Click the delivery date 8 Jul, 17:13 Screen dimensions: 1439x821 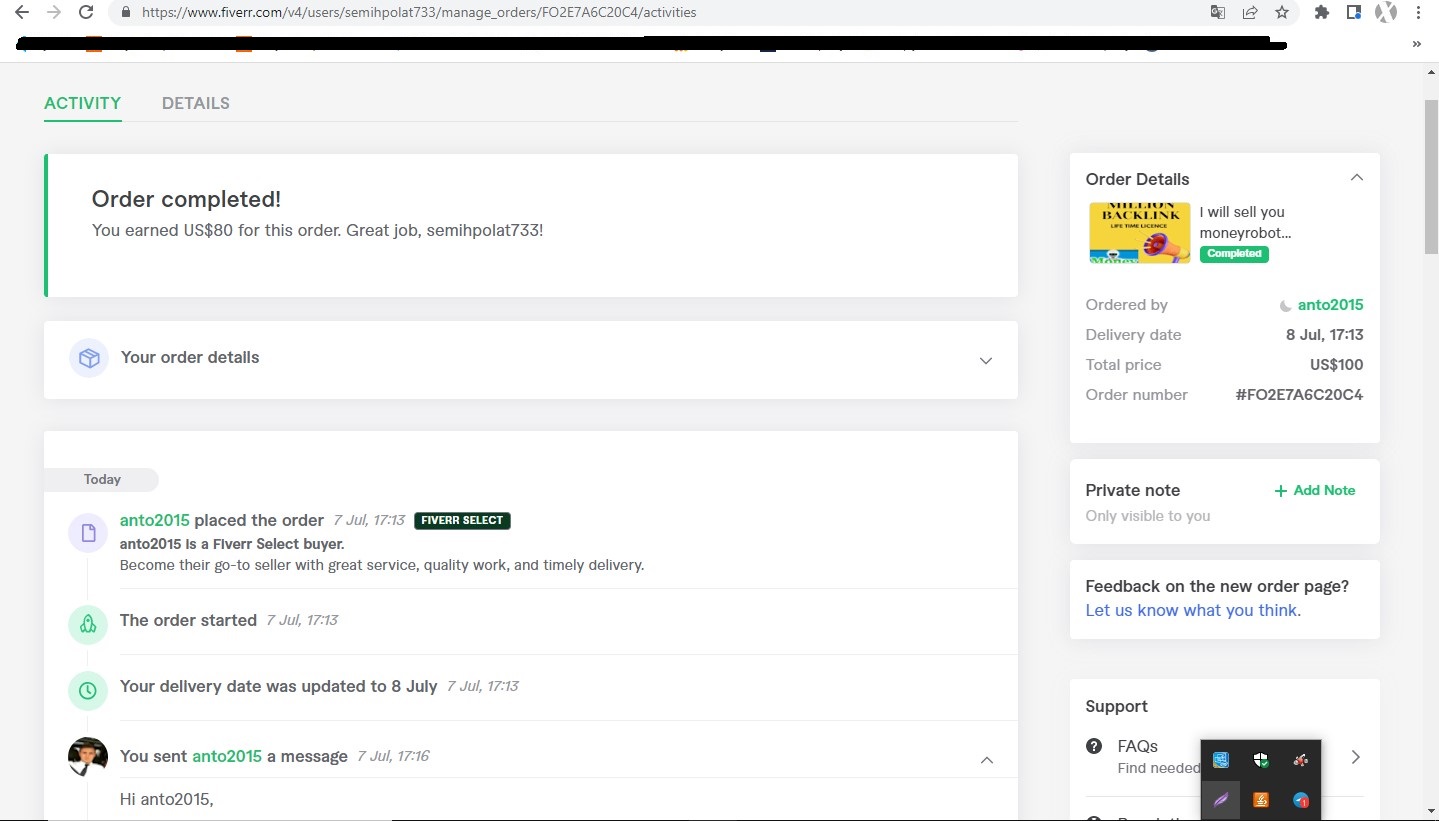click(x=1324, y=335)
